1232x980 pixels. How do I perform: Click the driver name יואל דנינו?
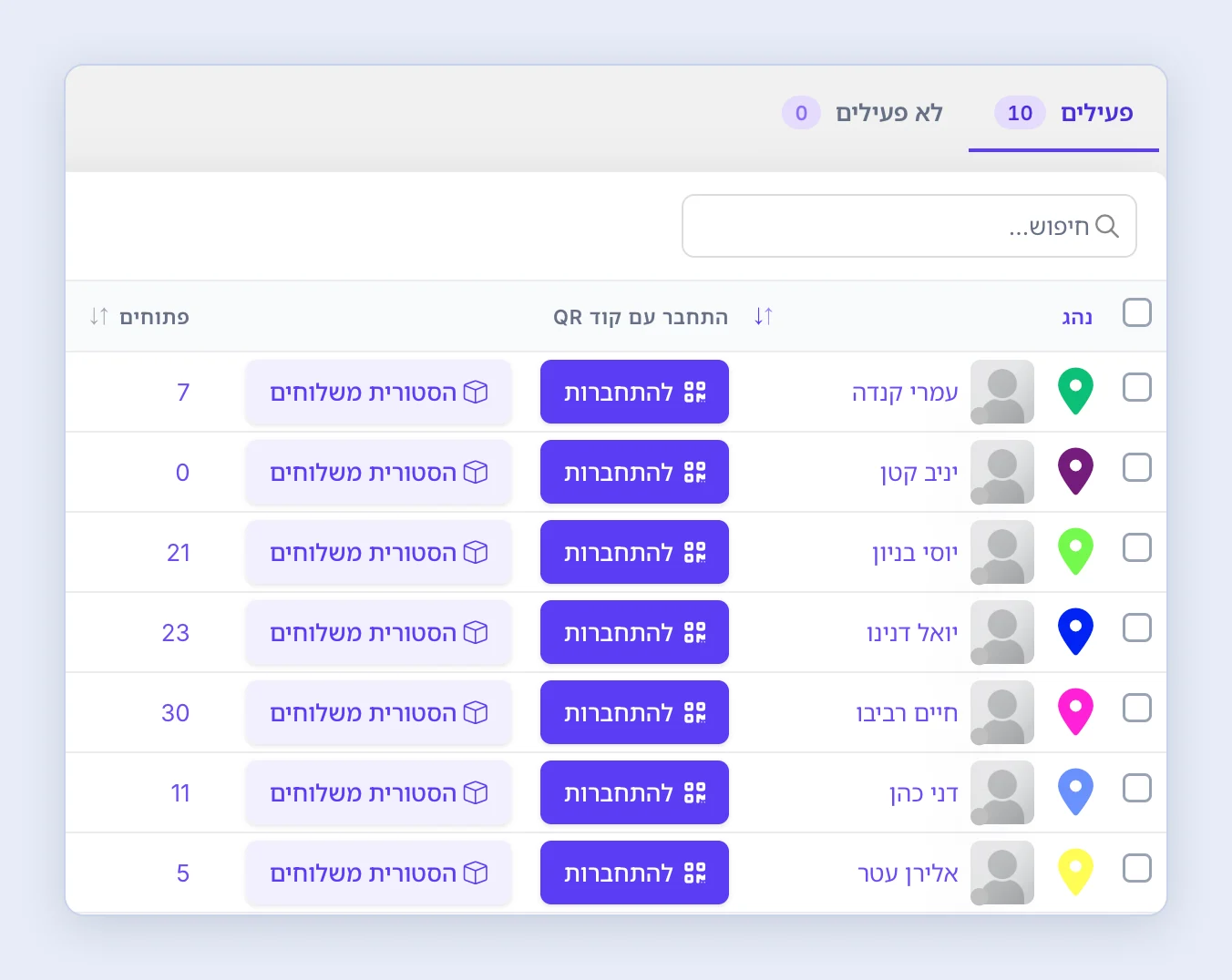pos(912,633)
